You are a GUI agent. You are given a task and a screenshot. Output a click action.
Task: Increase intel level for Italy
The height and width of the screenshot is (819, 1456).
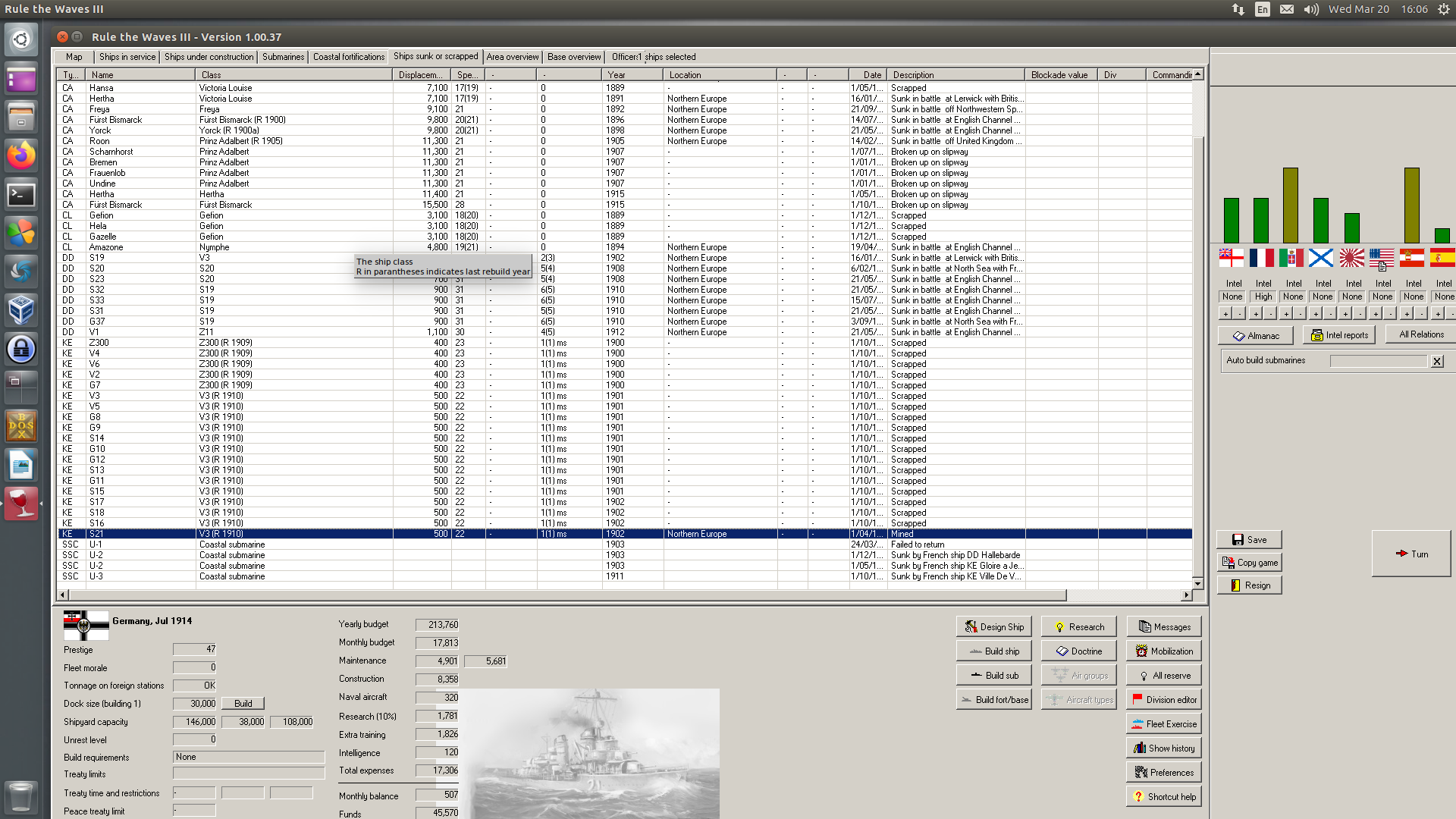1286,313
